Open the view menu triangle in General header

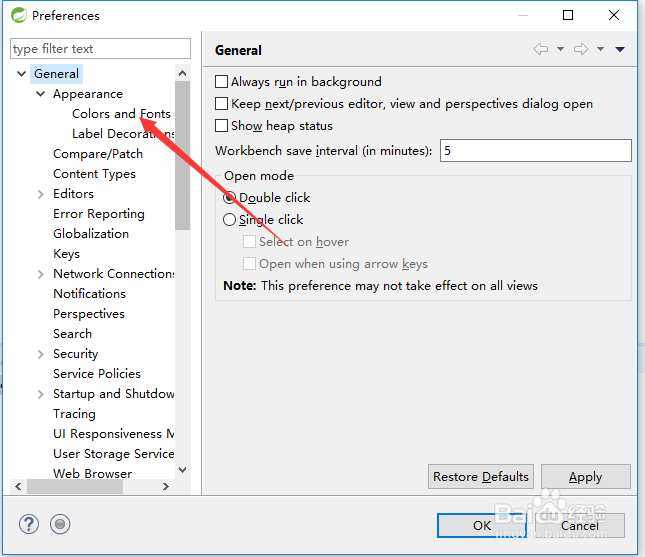[620, 49]
